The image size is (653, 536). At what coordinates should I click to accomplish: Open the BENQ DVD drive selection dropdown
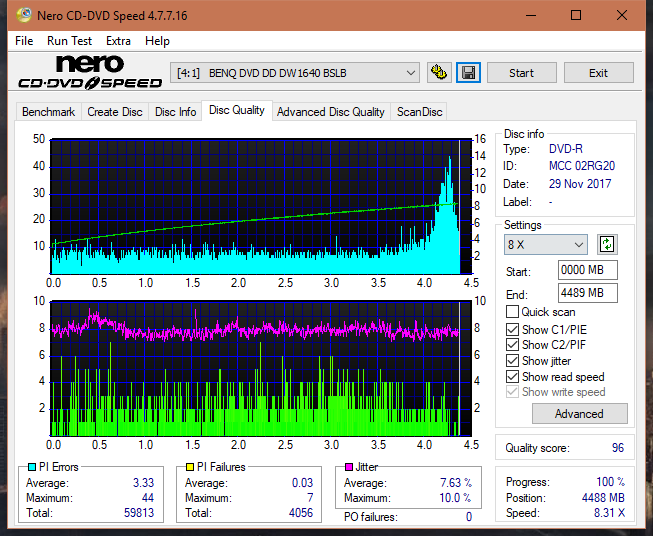[x=294, y=73]
